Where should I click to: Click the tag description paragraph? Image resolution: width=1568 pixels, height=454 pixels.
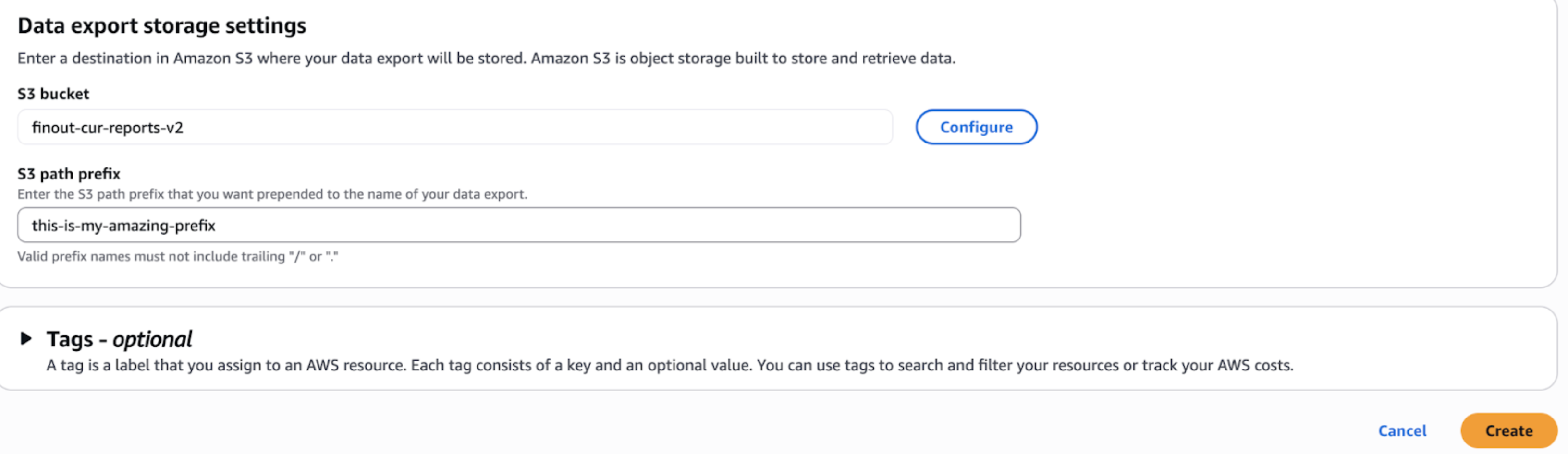pyautogui.click(x=670, y=365)
